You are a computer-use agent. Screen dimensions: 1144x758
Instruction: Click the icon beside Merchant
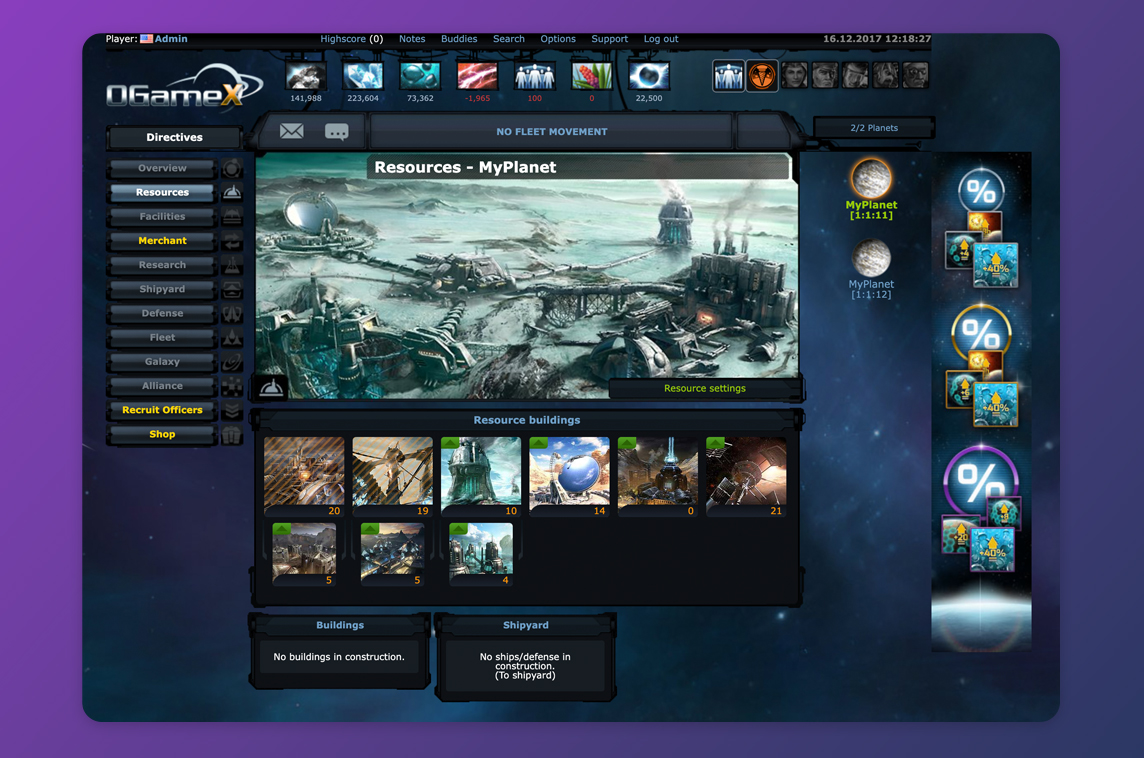pos(232,241)
